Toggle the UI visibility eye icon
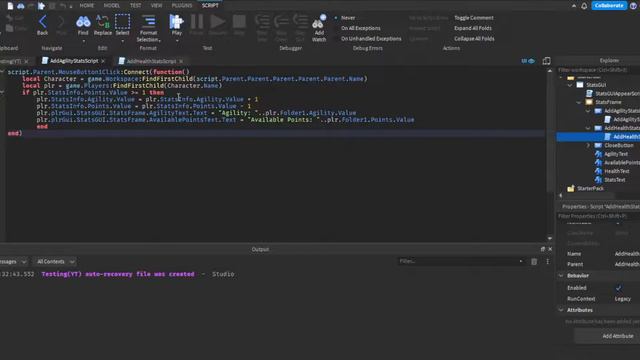640x360 pixels. 528,61
